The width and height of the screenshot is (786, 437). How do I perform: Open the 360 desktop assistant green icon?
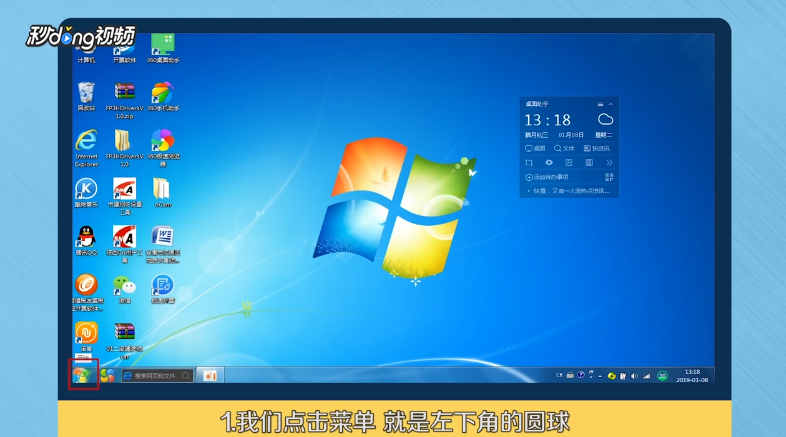(x=163, y=49)
